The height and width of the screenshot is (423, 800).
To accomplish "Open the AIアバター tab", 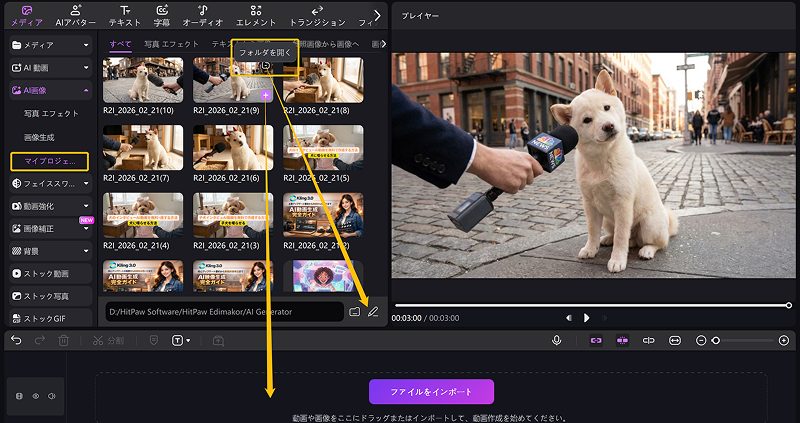I will (x=76, y=16).
